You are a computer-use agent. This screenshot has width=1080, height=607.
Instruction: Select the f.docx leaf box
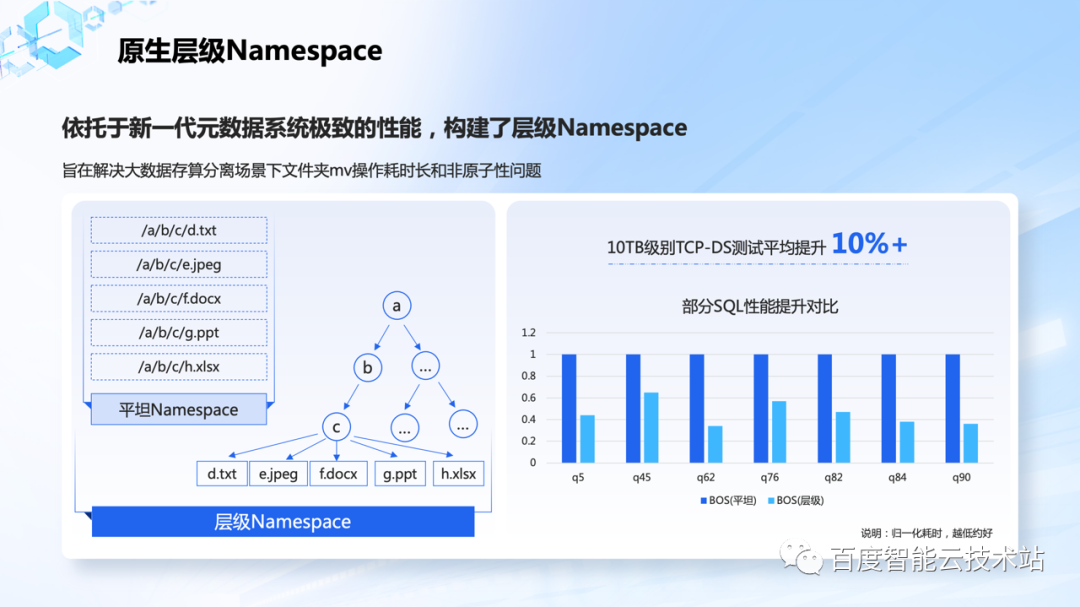[x=338, y=474]
